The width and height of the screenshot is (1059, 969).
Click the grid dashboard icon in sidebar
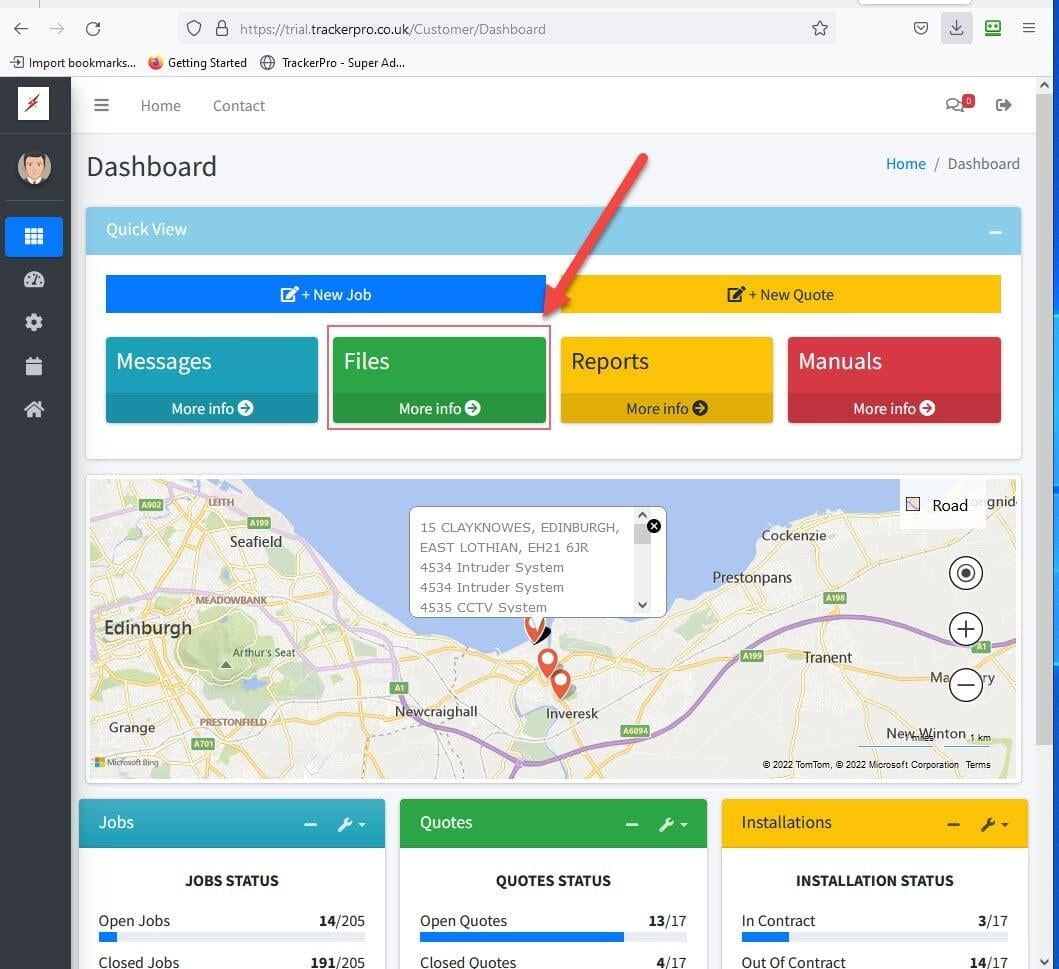[34, 237]
